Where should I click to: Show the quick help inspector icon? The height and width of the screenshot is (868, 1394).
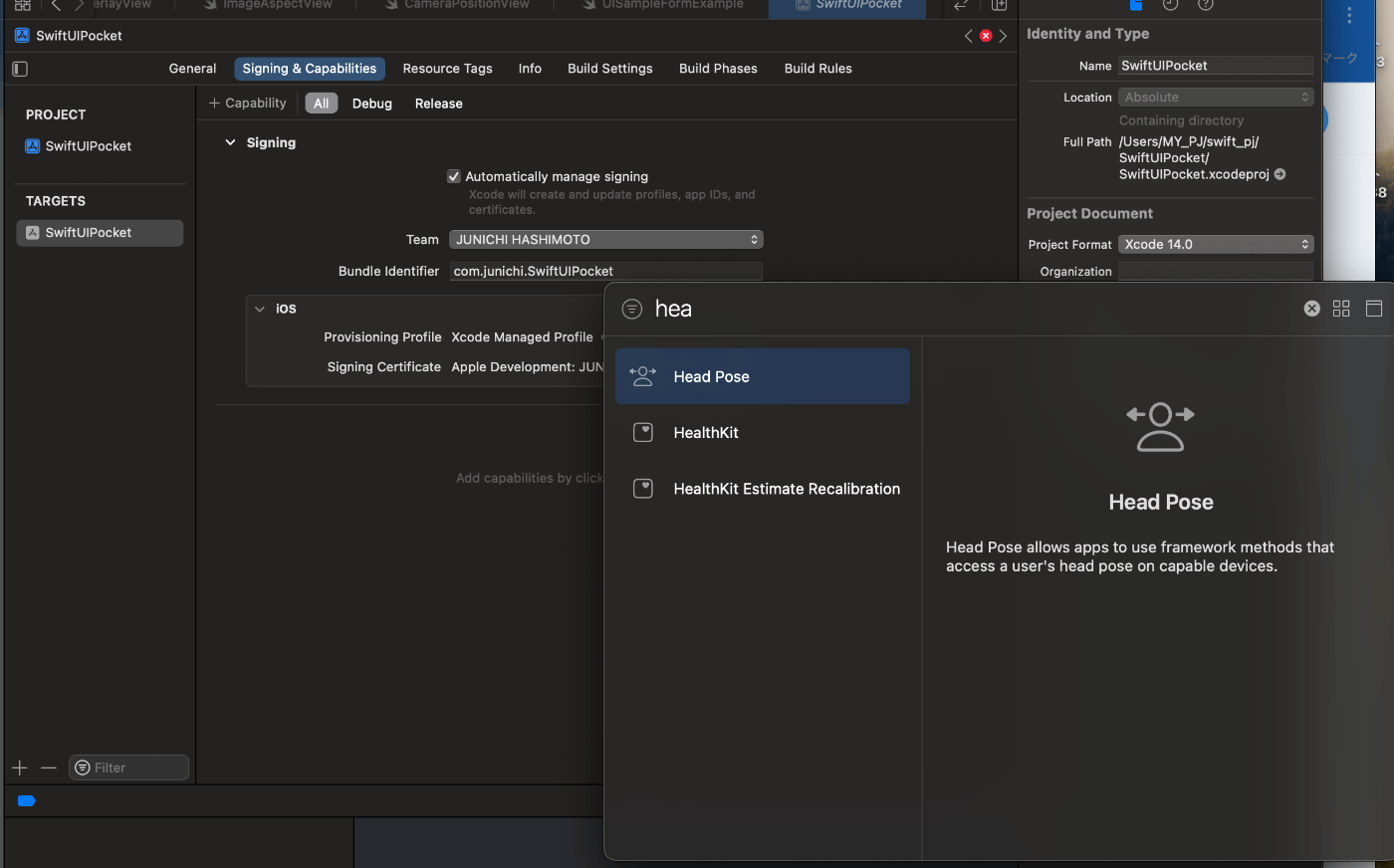(1206, 5)
